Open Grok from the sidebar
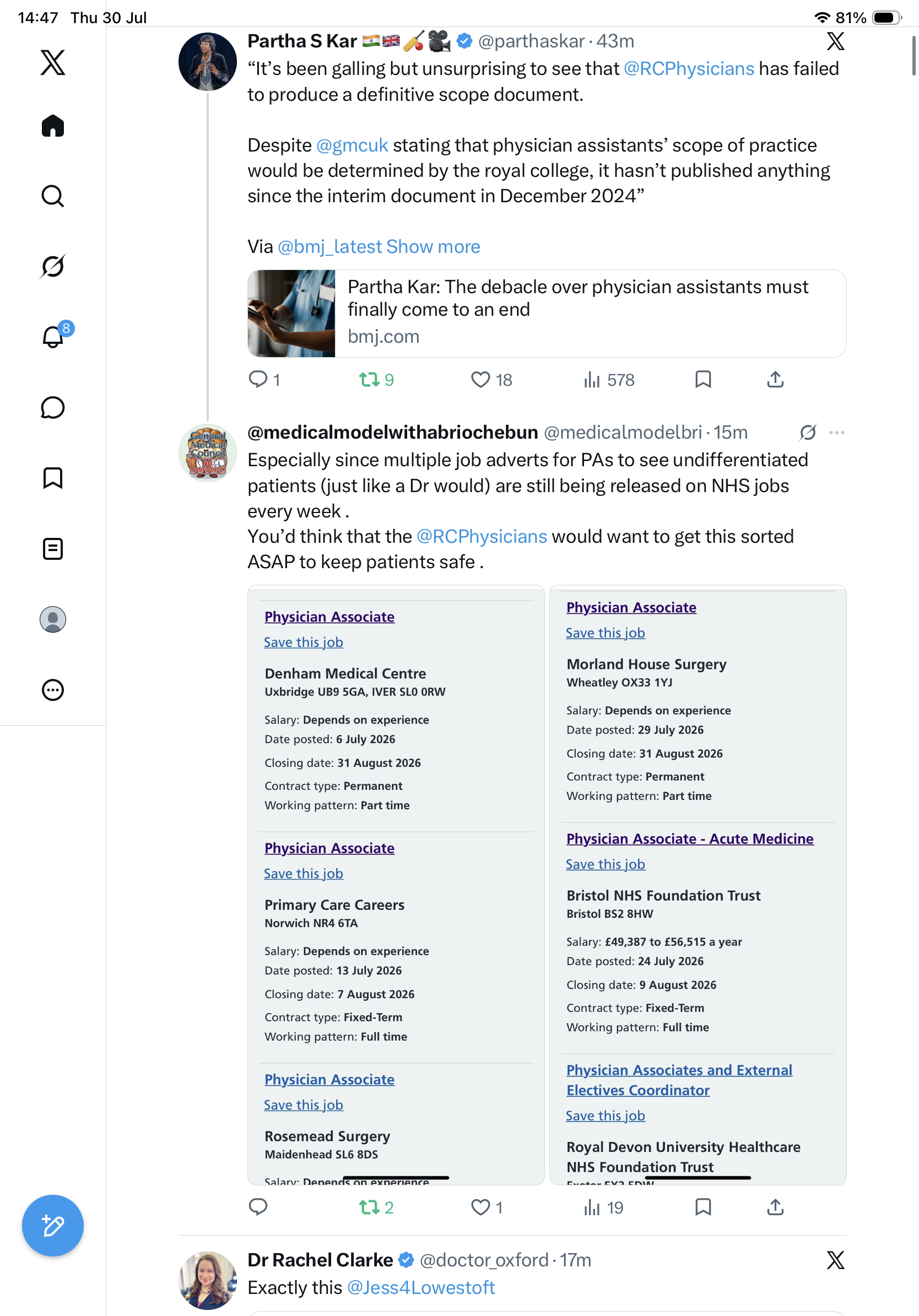919x1316 pixels. coord(53,266)
